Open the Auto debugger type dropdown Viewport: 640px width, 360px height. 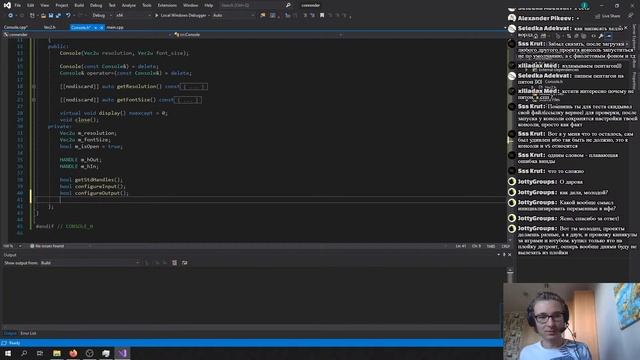point(233,16)
